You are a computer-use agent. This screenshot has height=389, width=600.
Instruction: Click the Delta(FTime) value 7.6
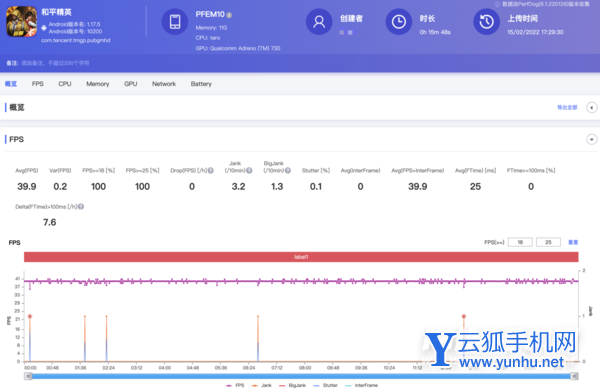(49, 222)
